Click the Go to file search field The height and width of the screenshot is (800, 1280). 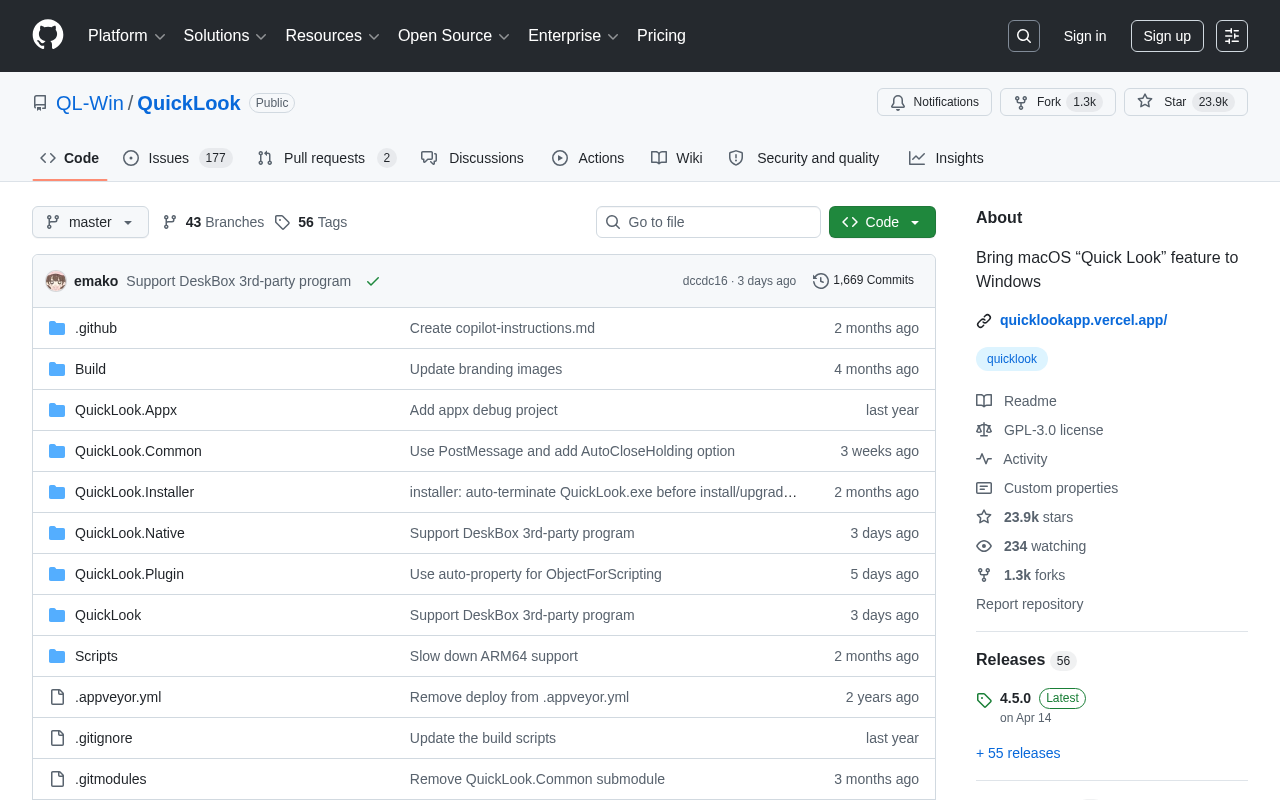[x=708, y=222]
